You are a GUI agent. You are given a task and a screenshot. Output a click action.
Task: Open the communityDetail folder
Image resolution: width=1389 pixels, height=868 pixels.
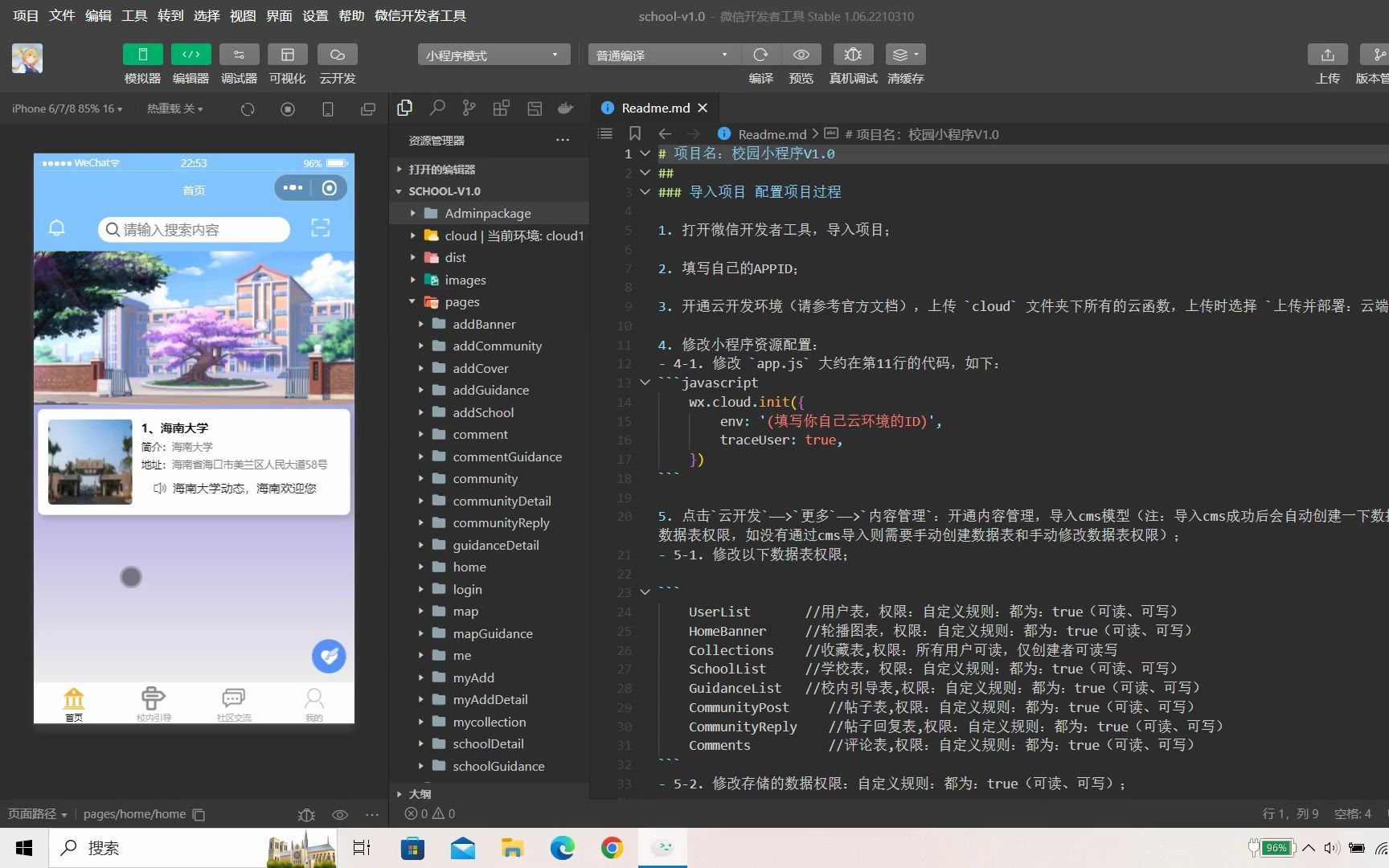(489, 501)
